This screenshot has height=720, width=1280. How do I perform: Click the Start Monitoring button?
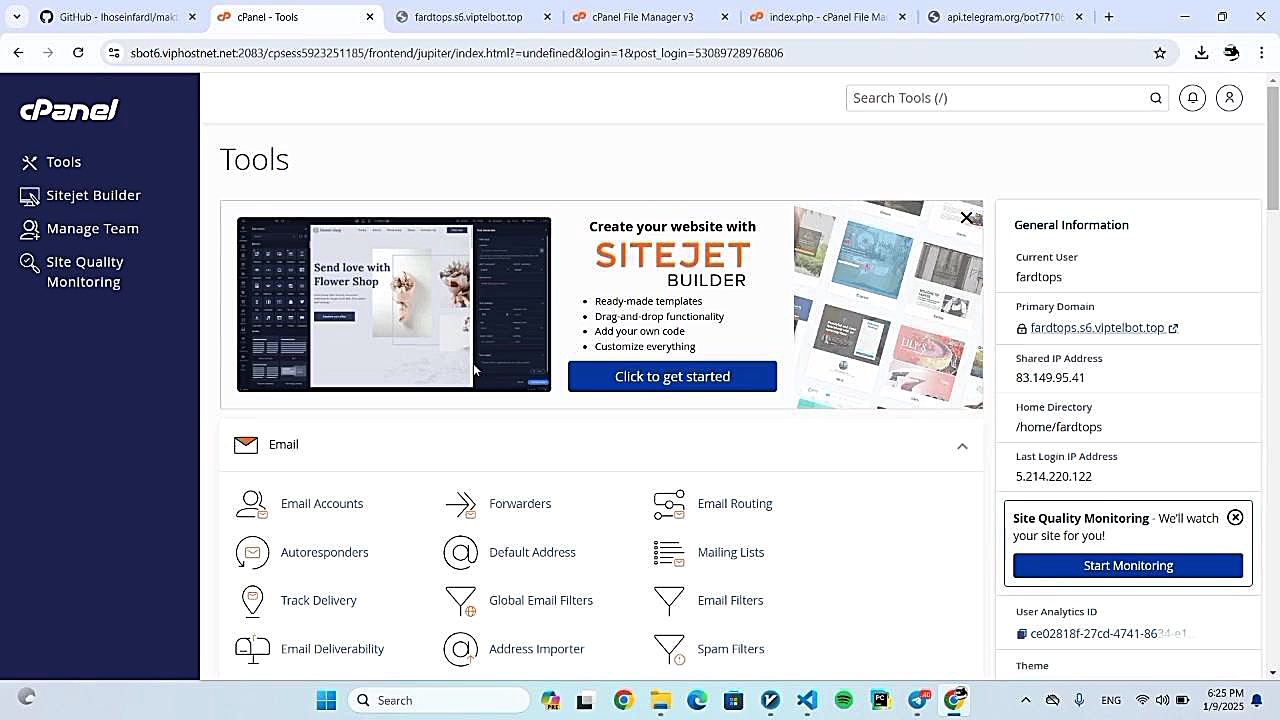[x=1128, y=566]
